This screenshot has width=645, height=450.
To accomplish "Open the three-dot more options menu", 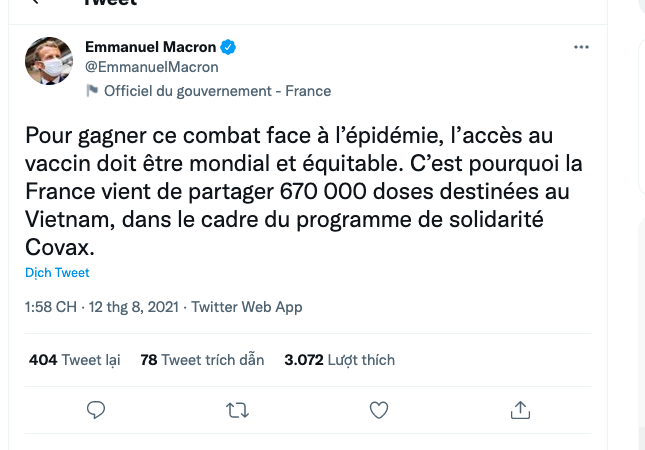I will click(581, 47).
